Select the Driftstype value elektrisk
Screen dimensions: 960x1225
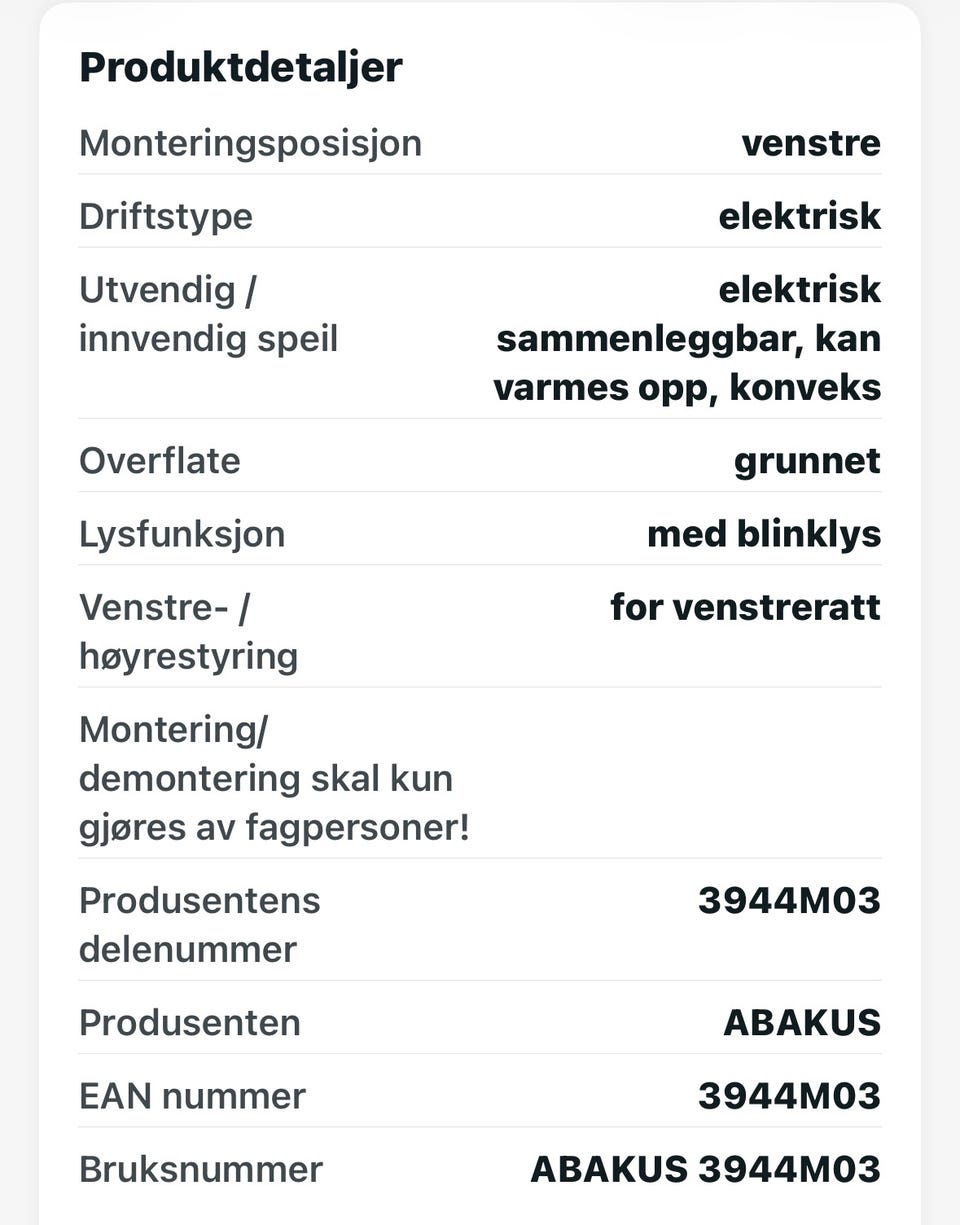point(800,216)
